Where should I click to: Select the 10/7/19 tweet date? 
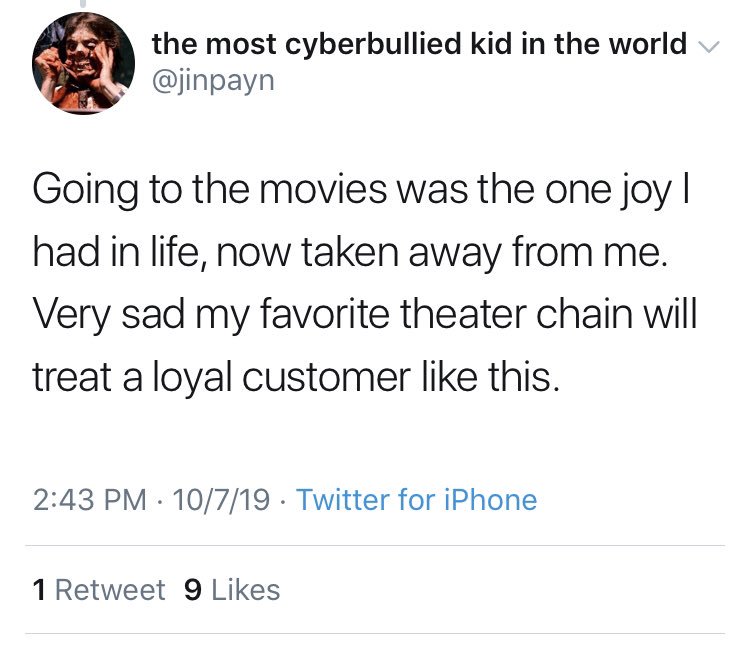coord(222,499)
